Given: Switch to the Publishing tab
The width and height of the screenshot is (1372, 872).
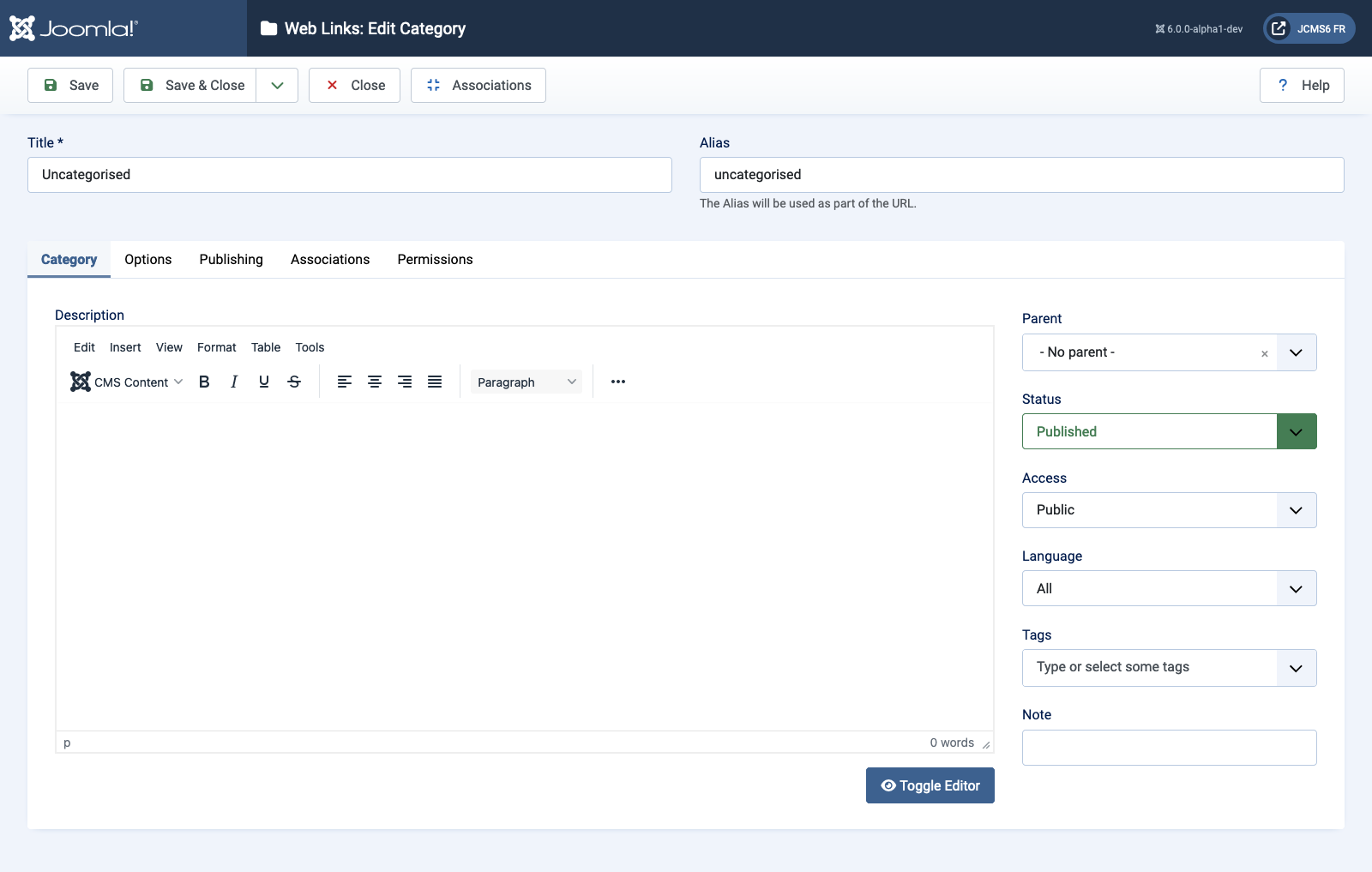Looking at the screenshot, I should click(x=232, y=260).
